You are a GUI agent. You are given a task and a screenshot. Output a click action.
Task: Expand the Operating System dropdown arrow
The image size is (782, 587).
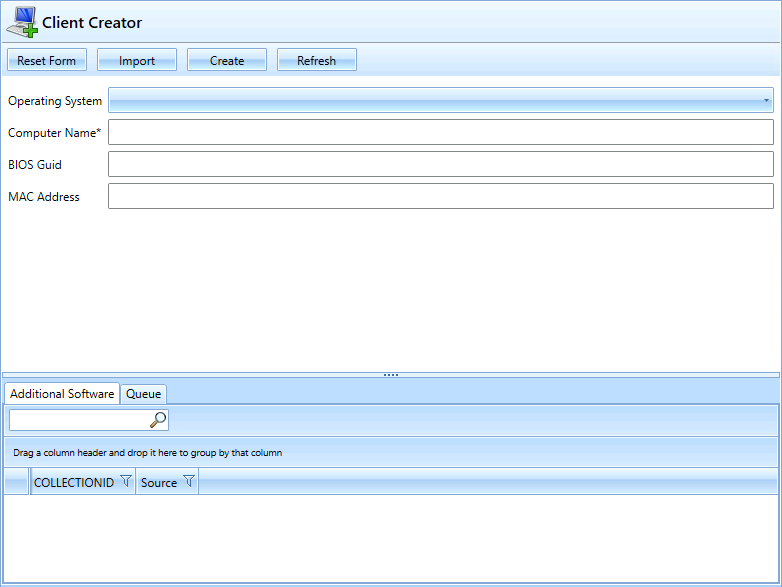[766, 101]
